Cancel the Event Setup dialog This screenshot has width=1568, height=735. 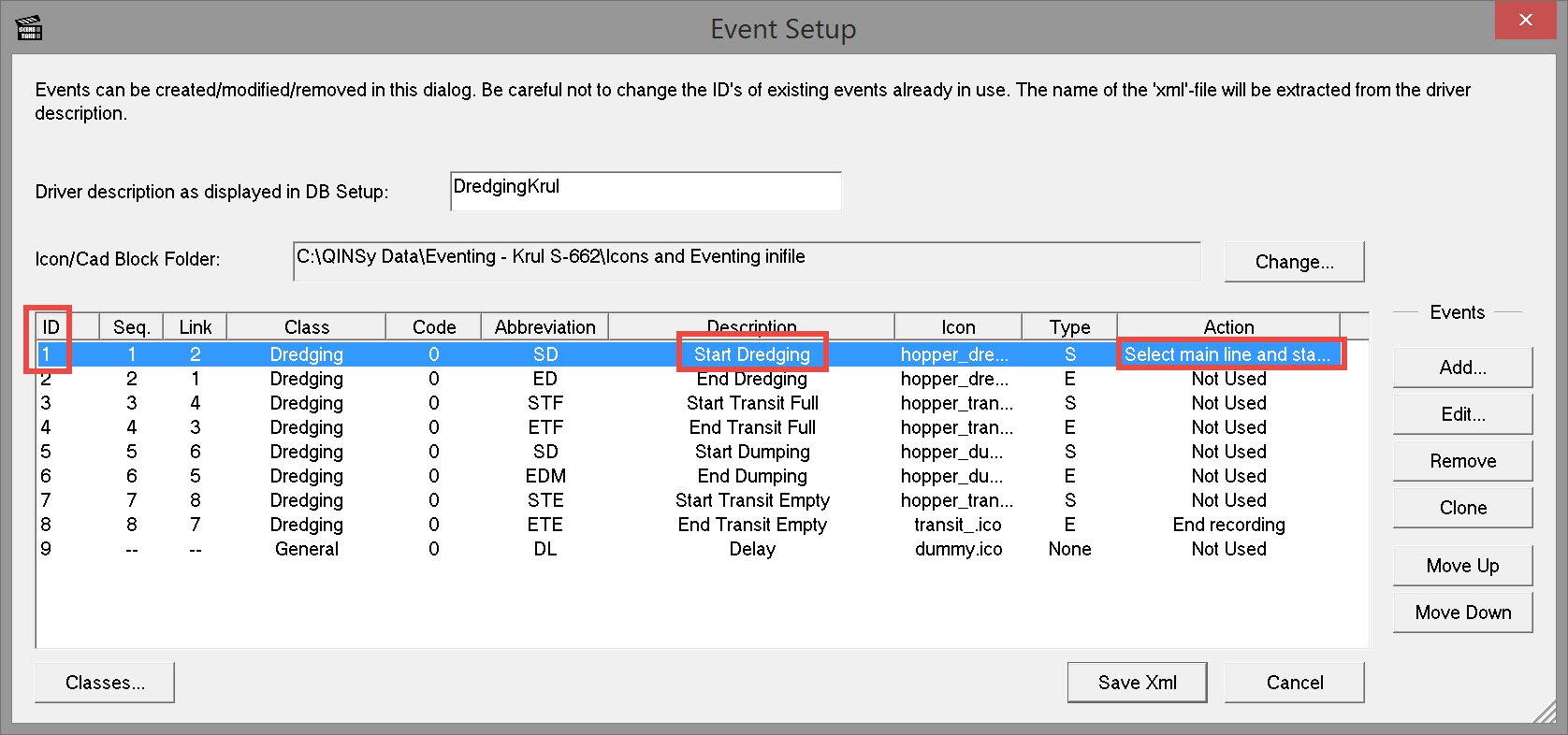[x=1294, y=683]
